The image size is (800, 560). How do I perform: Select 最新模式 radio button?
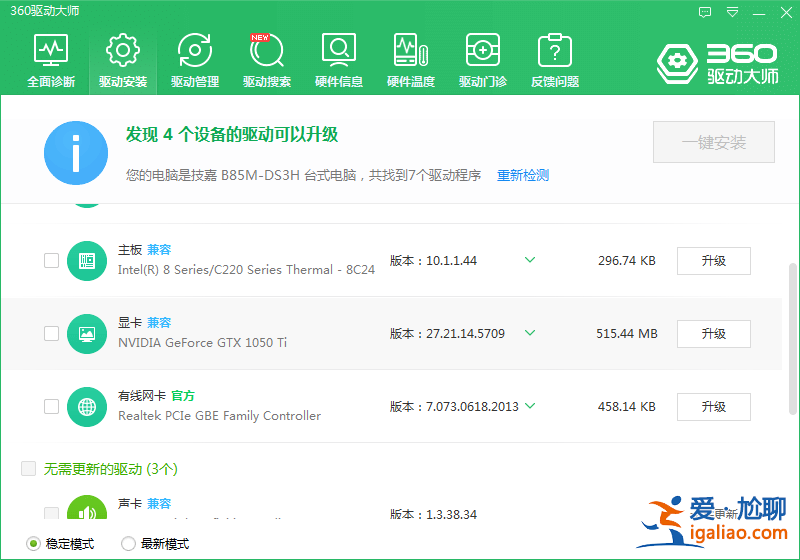pyautogui.click(x=128, y=544)
